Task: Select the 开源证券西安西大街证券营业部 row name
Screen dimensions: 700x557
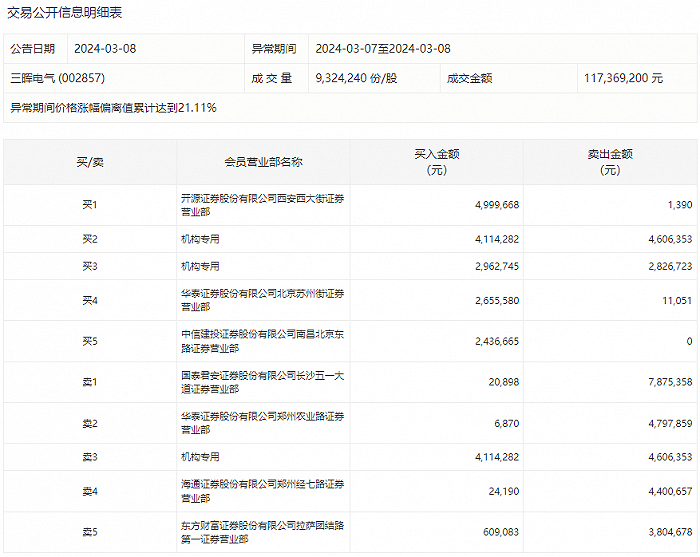Action: (x=262, y=205)
